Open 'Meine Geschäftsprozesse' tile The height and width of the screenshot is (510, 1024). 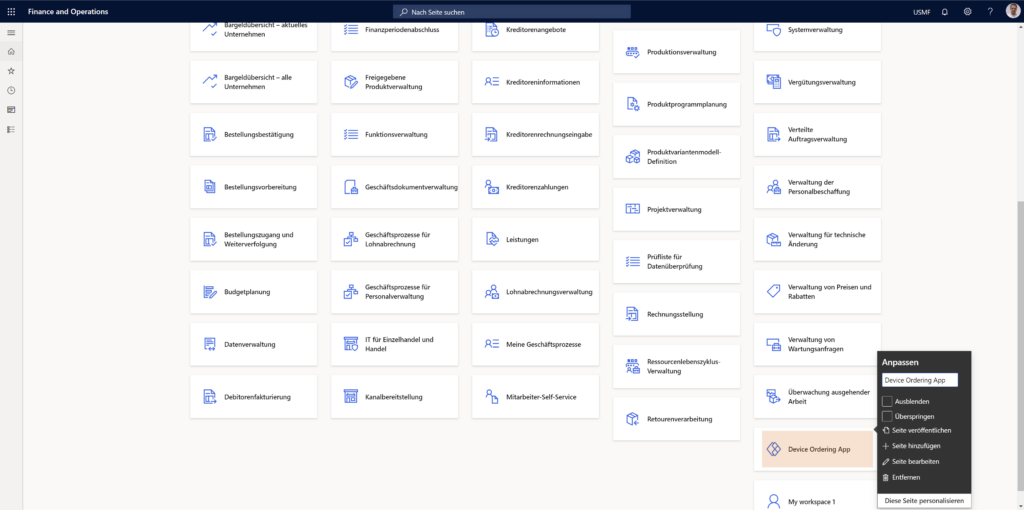(x=536, y=344)
